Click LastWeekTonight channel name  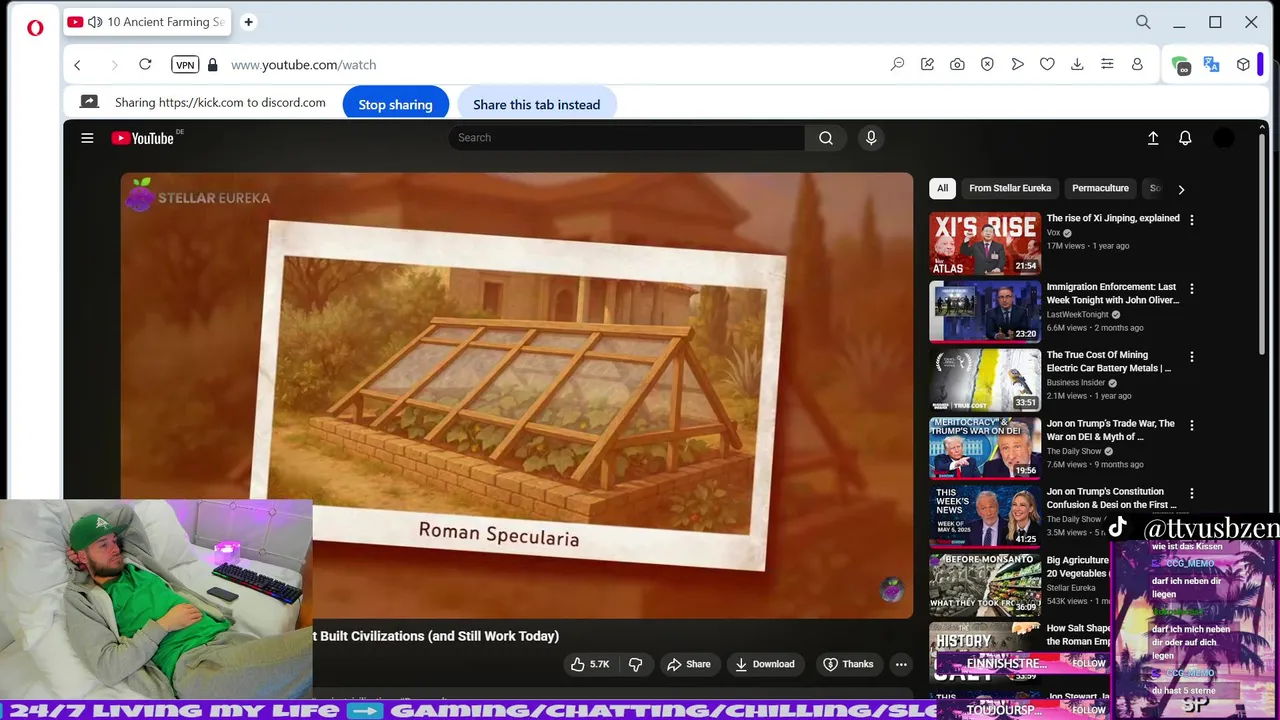tap(1078, 314)
